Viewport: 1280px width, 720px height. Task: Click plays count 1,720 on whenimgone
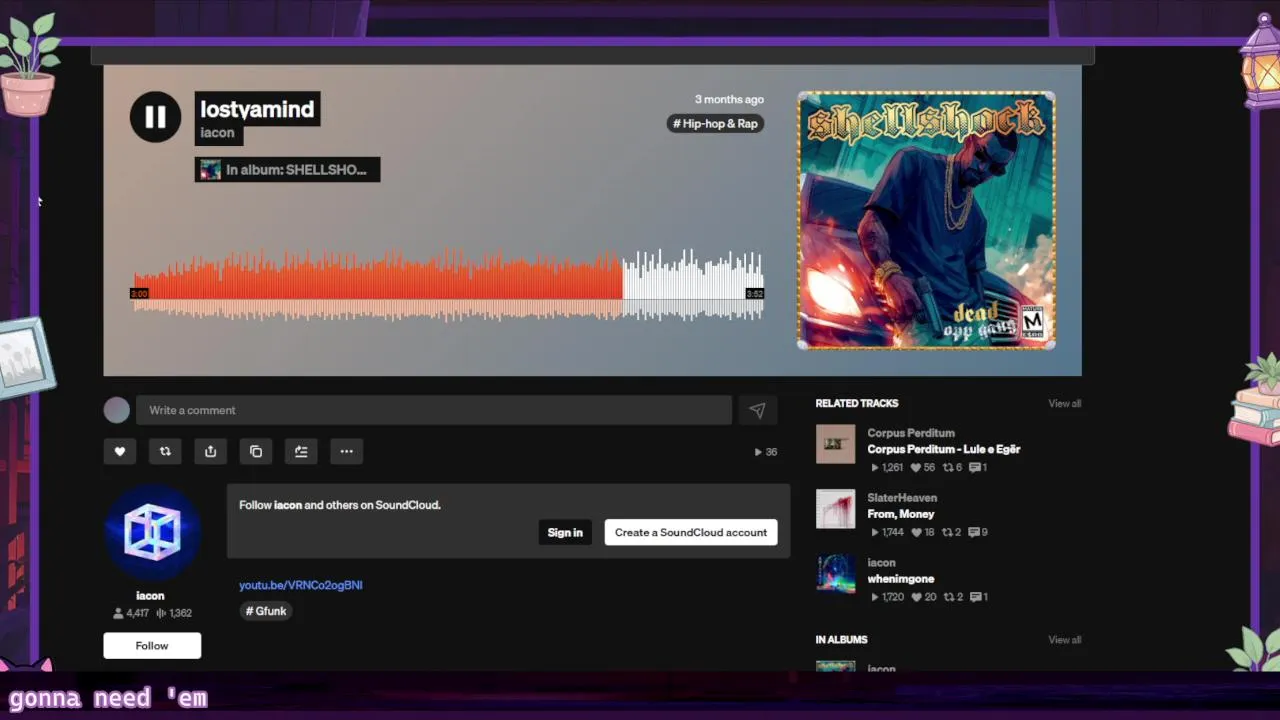point(888,597)
